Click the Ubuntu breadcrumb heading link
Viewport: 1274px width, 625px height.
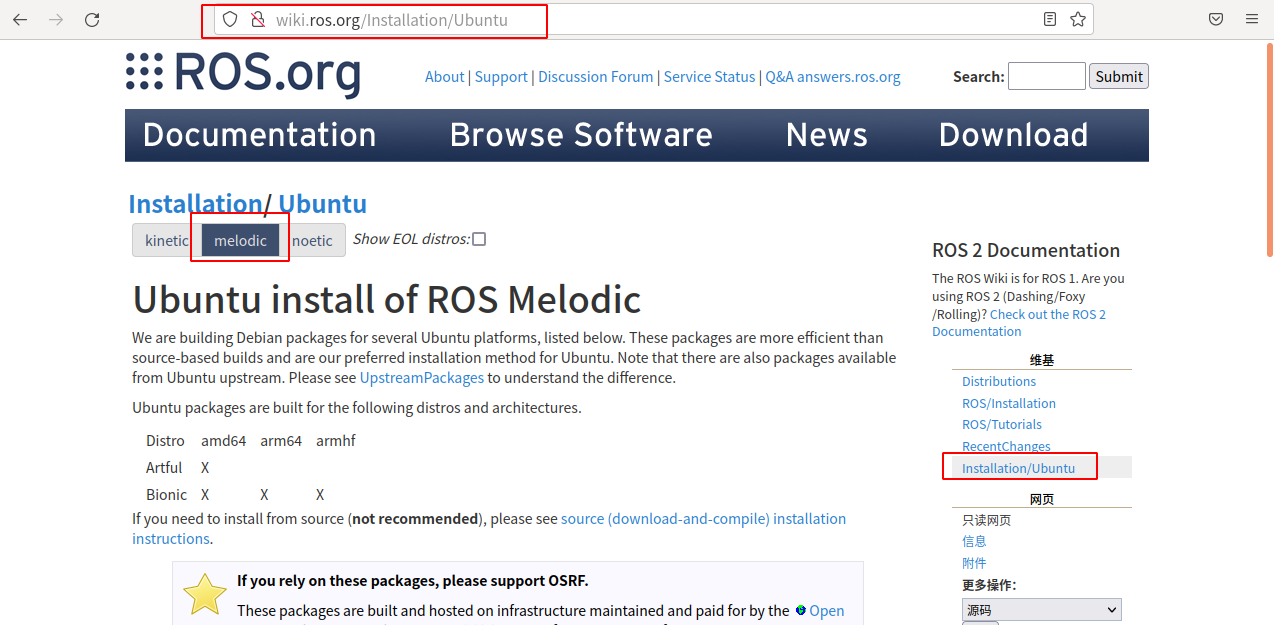tap(322, 204)
